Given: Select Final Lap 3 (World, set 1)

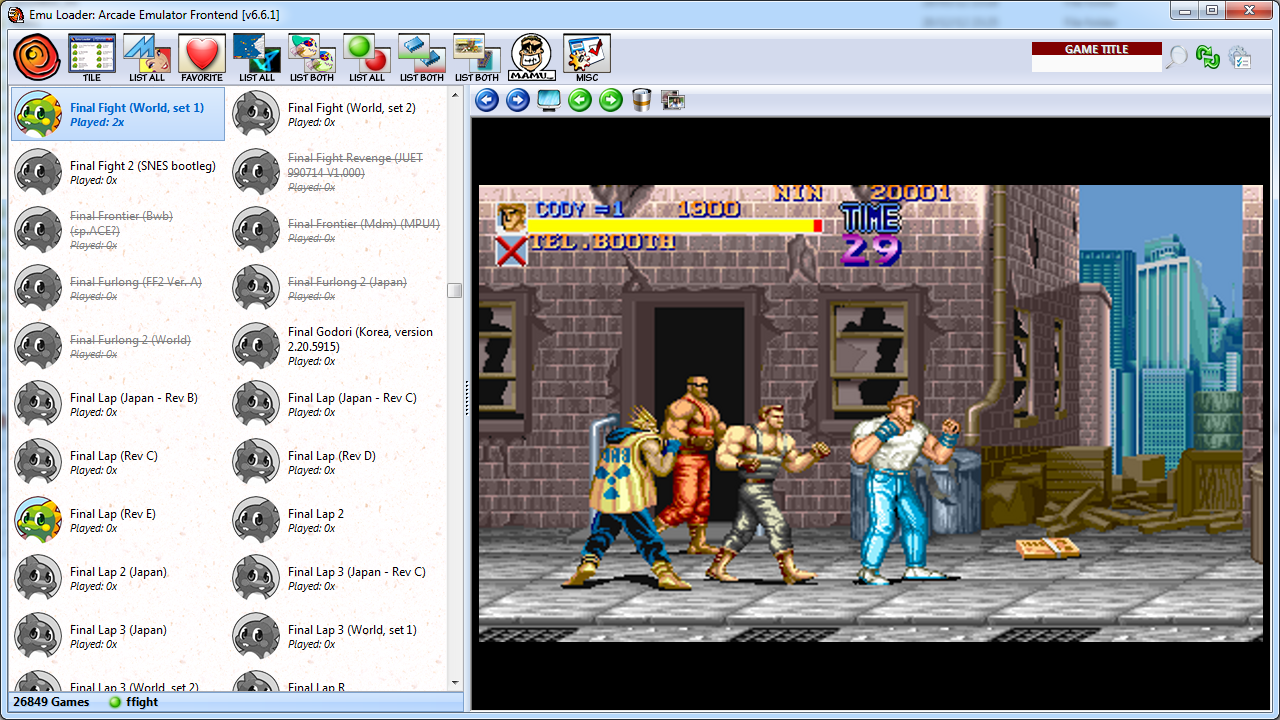Looking at the screenshot, I should point(336,636).
